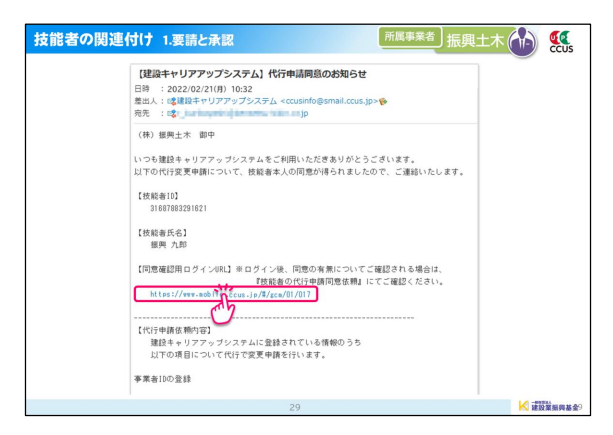
Task: Click the businessman avatar icon next to 振興土木
Action: tap(522, 42)
